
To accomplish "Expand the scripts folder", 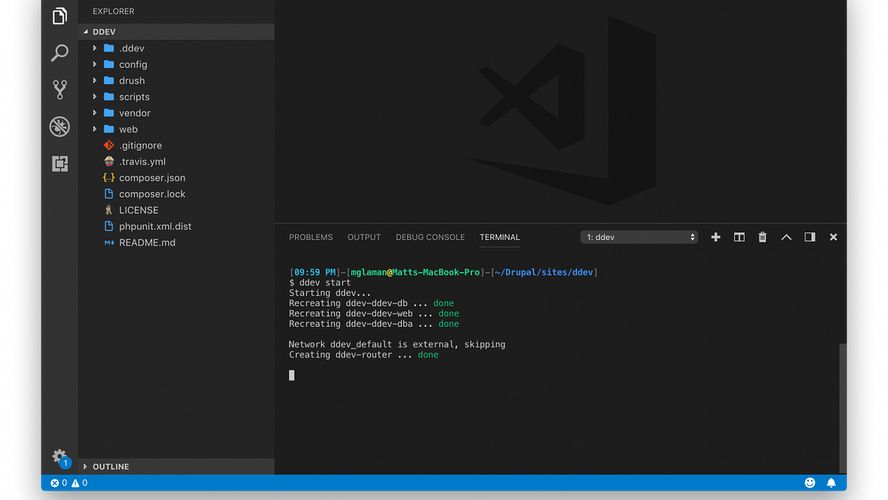I will [95, 97].
